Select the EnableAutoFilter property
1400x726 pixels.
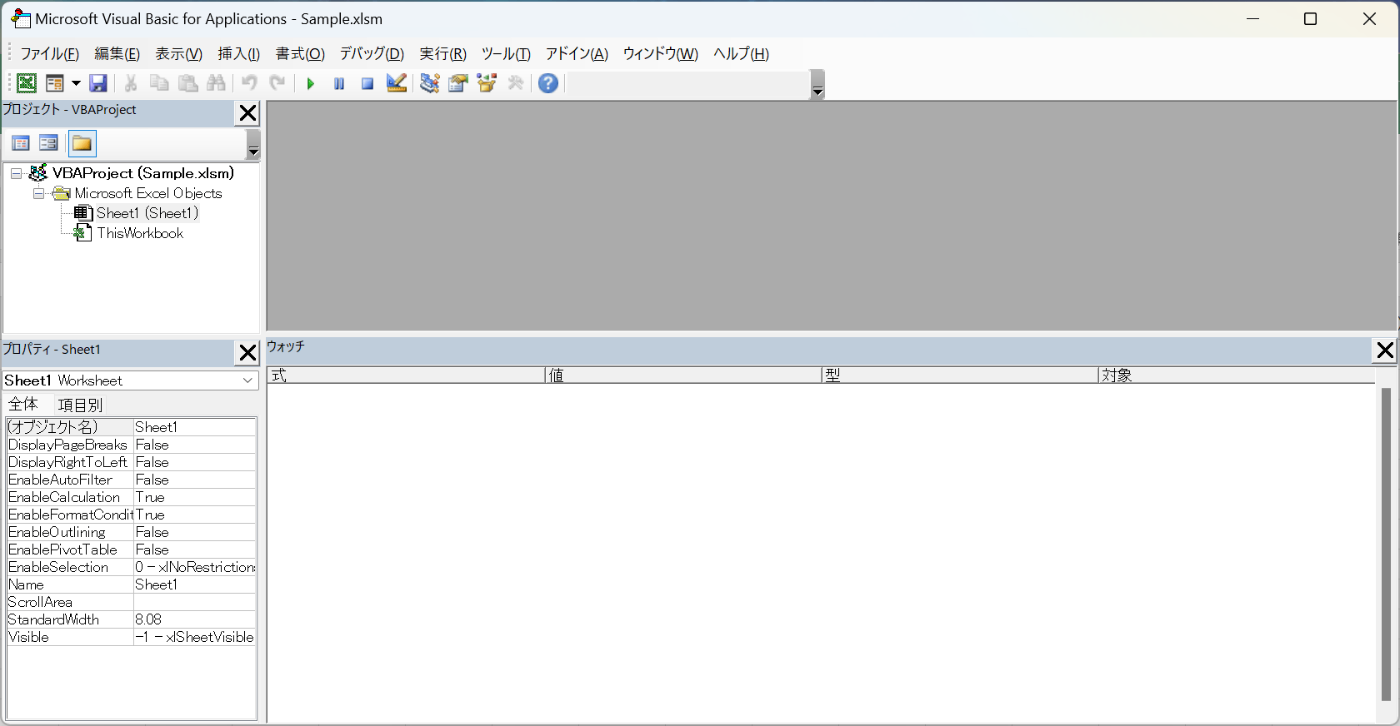coord(69,480)
